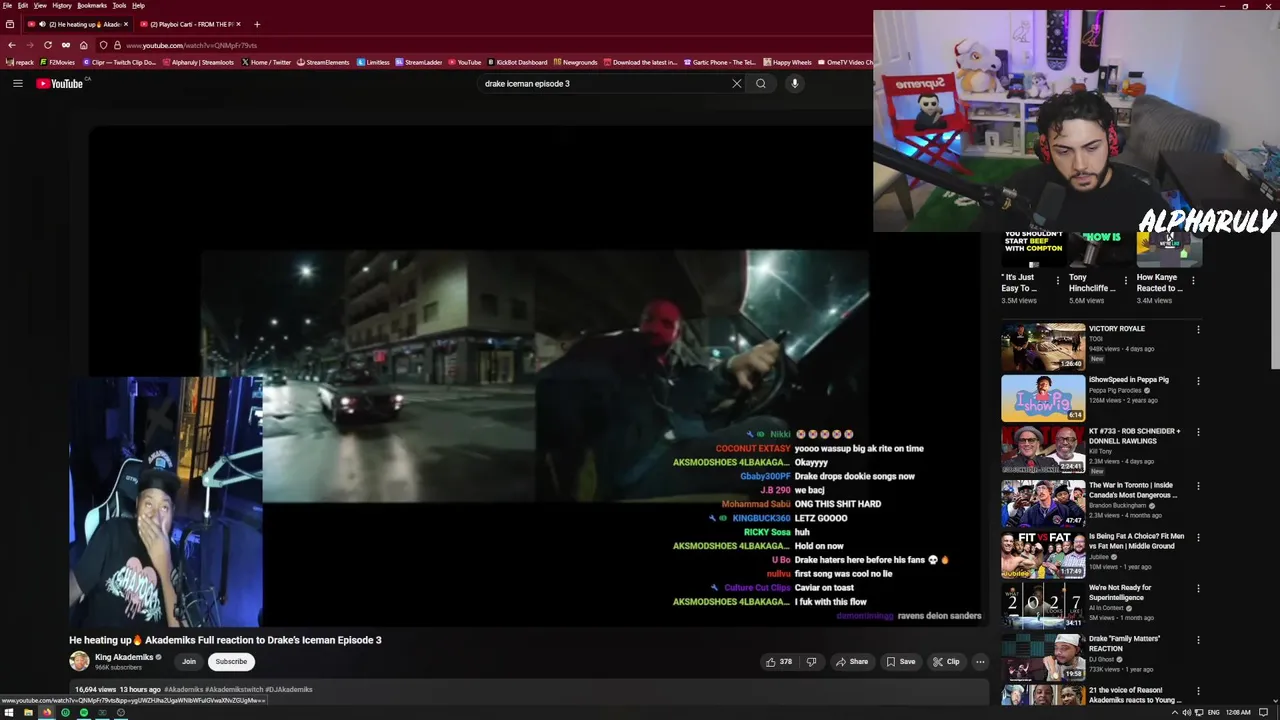Open the YouTube guide hamburger menu
The height and width of the screenshot is (720, 1280).
pos(17,84)
